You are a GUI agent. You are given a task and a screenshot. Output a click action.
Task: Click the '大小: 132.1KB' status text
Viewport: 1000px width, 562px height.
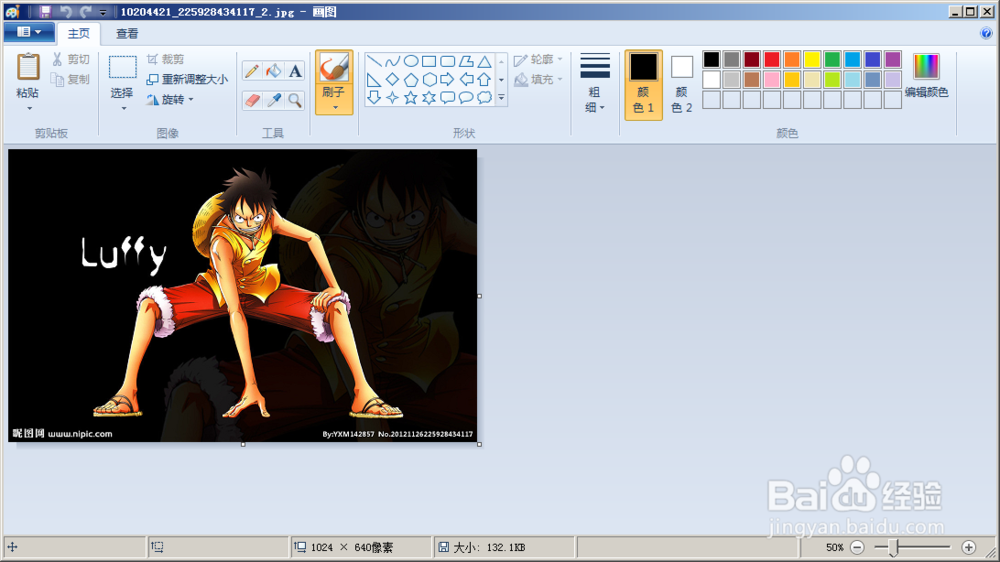[x=489, y=547]
